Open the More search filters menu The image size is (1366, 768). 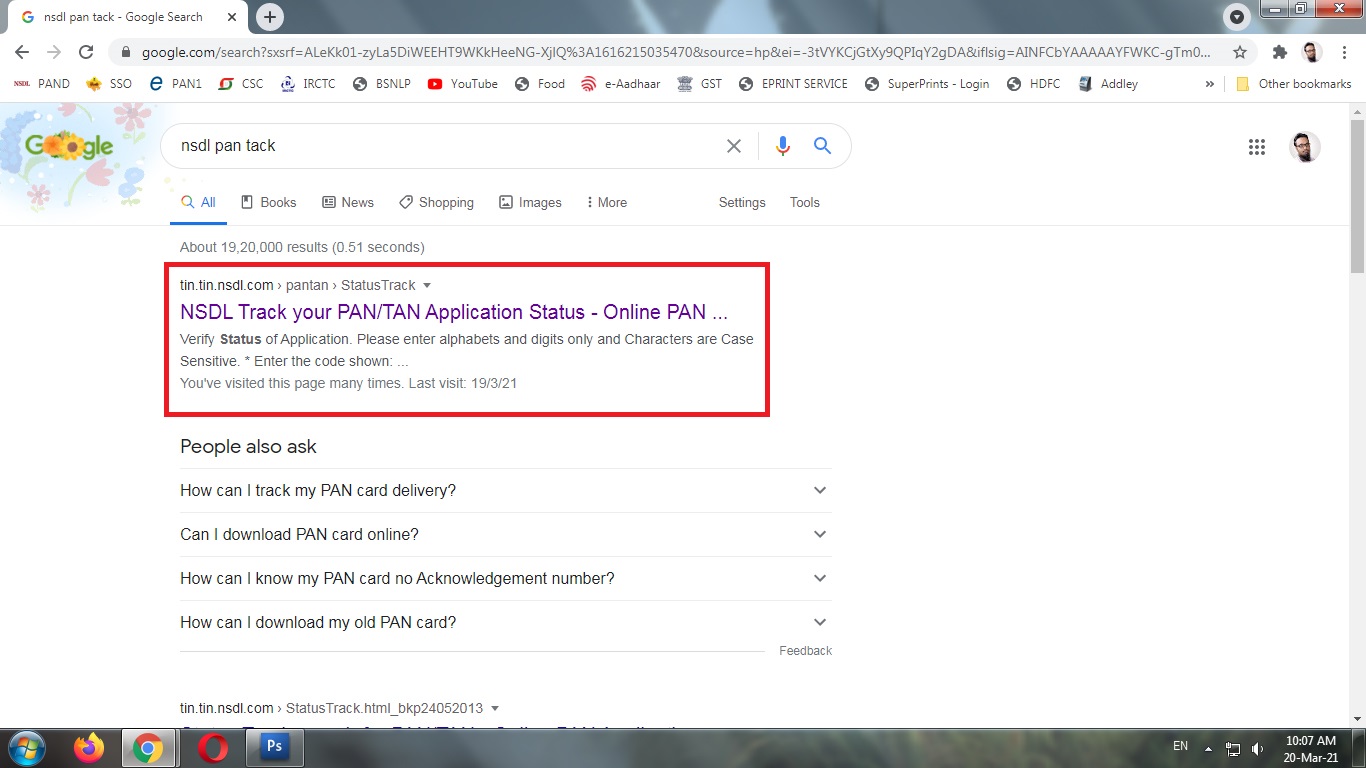pos(607,202)
